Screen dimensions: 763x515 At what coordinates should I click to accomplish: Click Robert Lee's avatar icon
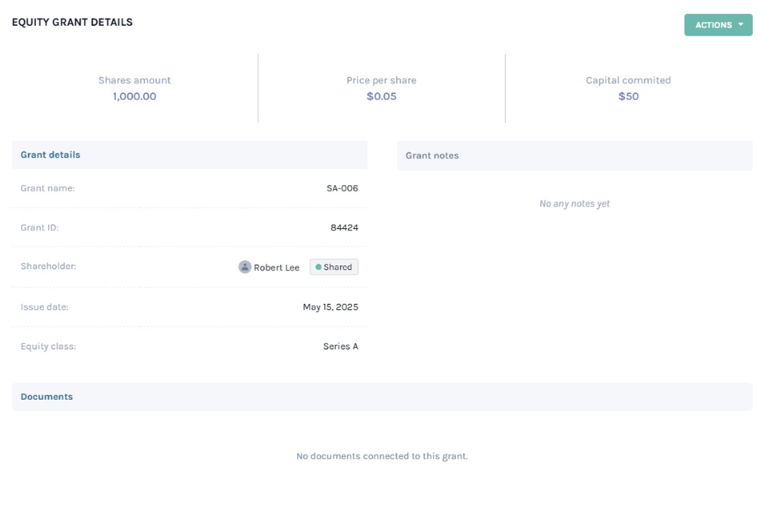tap(245, 267)
